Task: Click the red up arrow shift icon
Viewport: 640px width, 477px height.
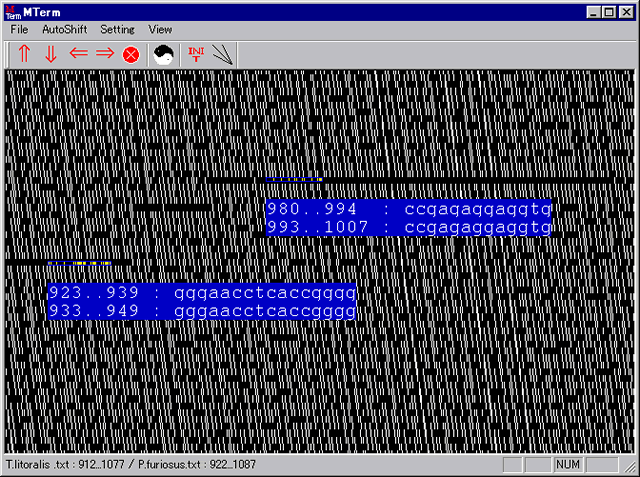Action: click(24, 54)
